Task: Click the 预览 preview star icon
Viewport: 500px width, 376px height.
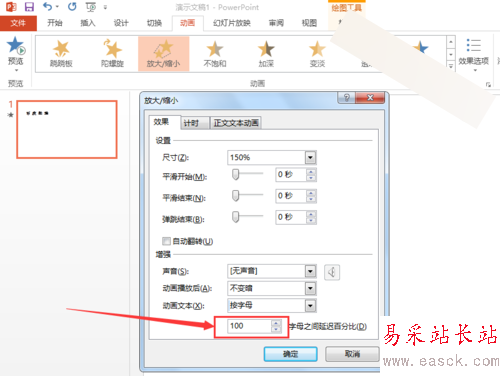Action: pyautogui.click(x=16, y=45)
